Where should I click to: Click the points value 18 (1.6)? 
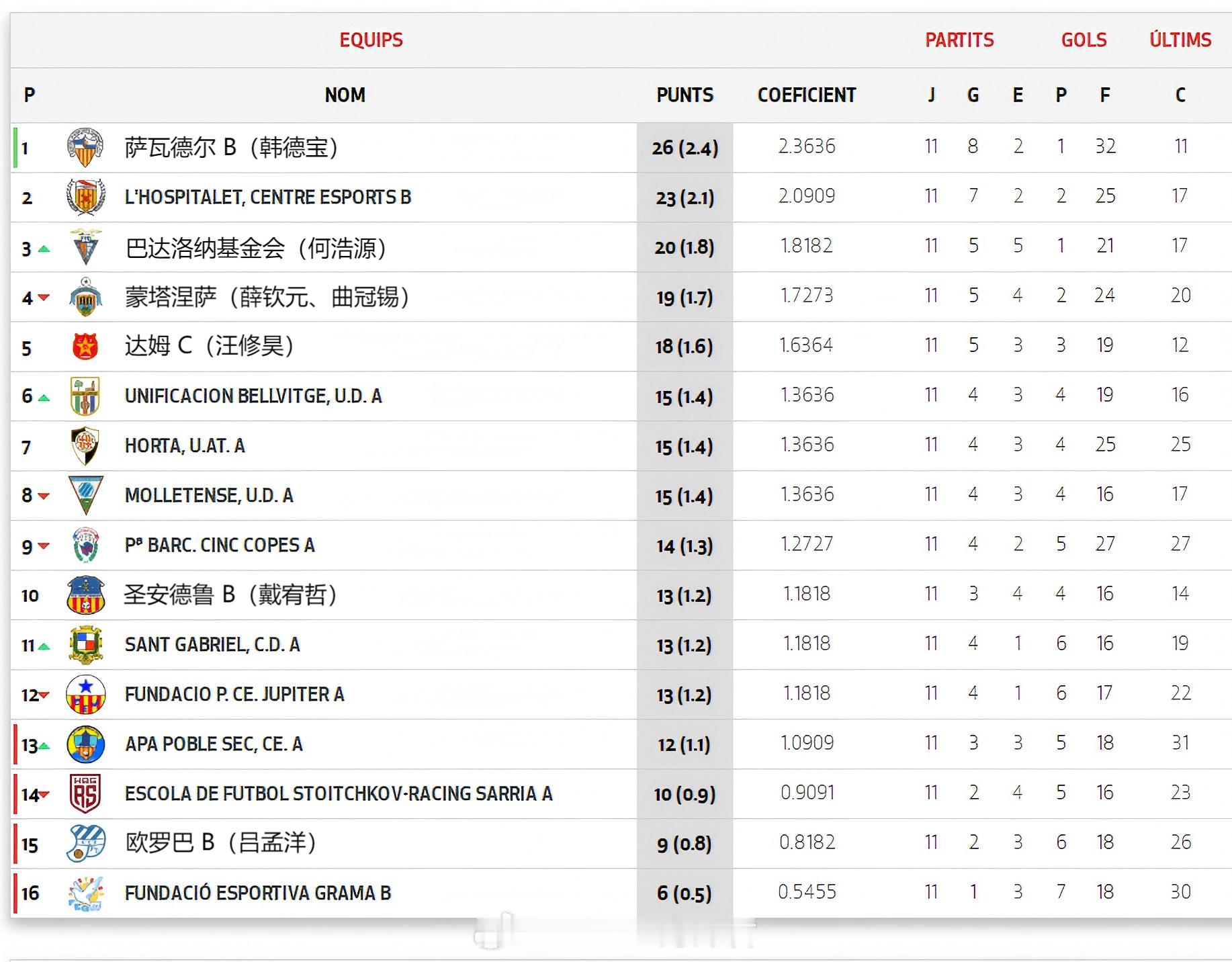[x=685, y=347]
